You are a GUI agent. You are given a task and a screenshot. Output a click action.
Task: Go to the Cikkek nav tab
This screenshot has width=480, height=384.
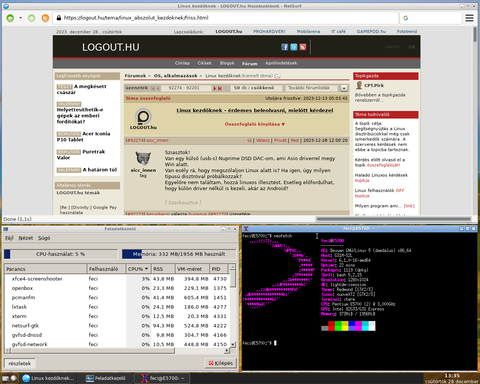(204, 63)
